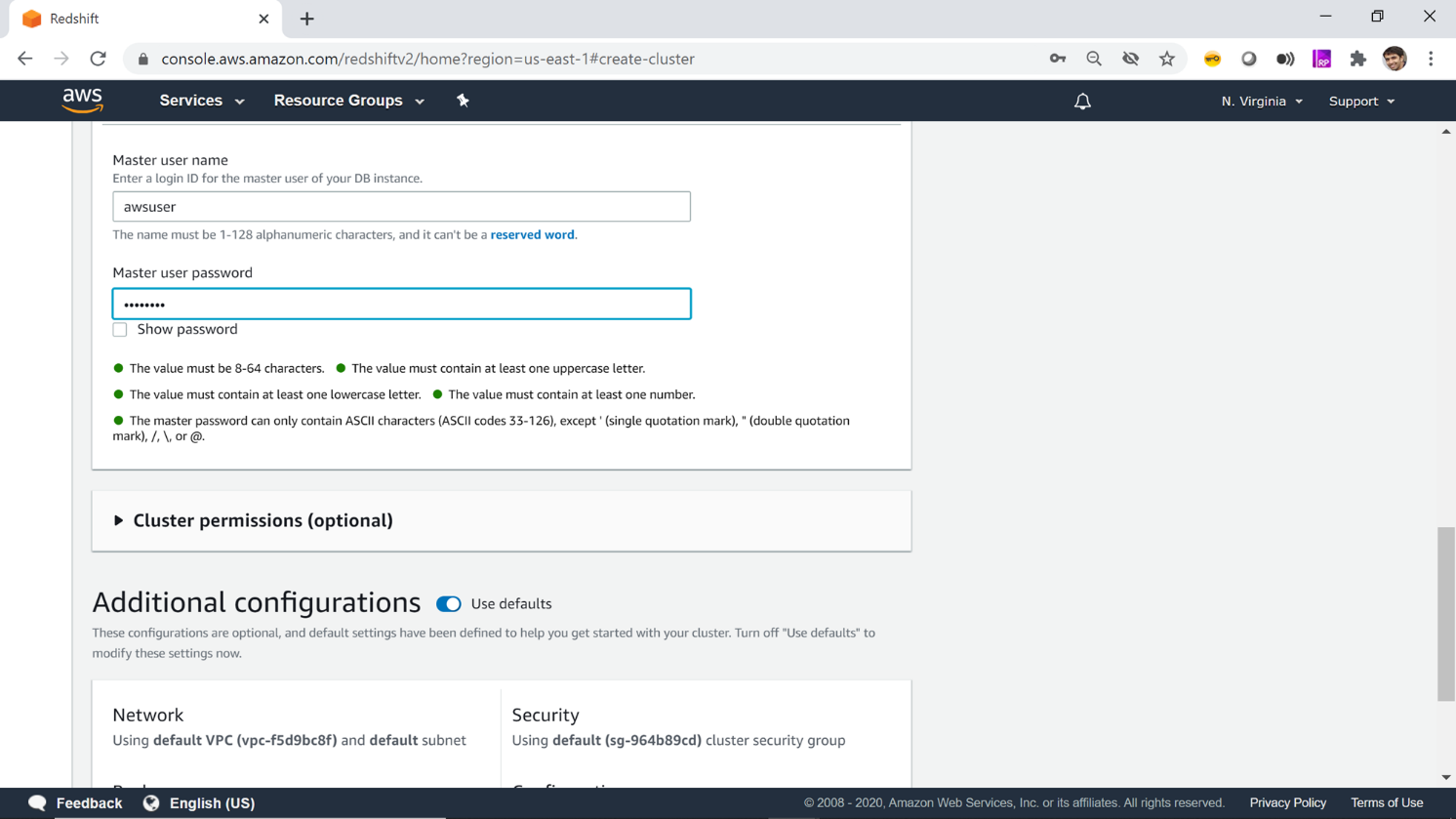Click the Master user name field

pyautogui.click(x=401, y=207)
